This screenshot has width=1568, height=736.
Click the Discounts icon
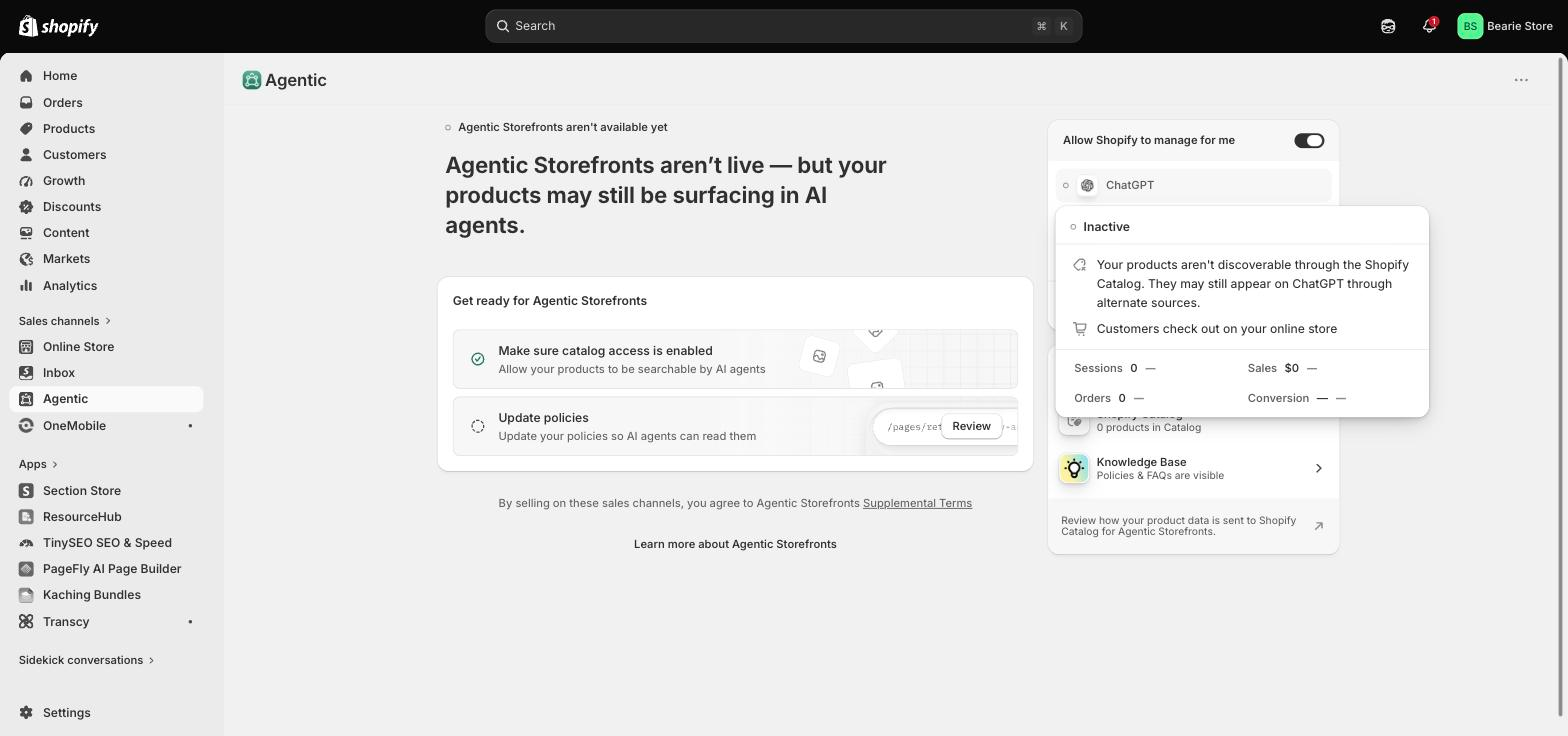tap(26, 206)
